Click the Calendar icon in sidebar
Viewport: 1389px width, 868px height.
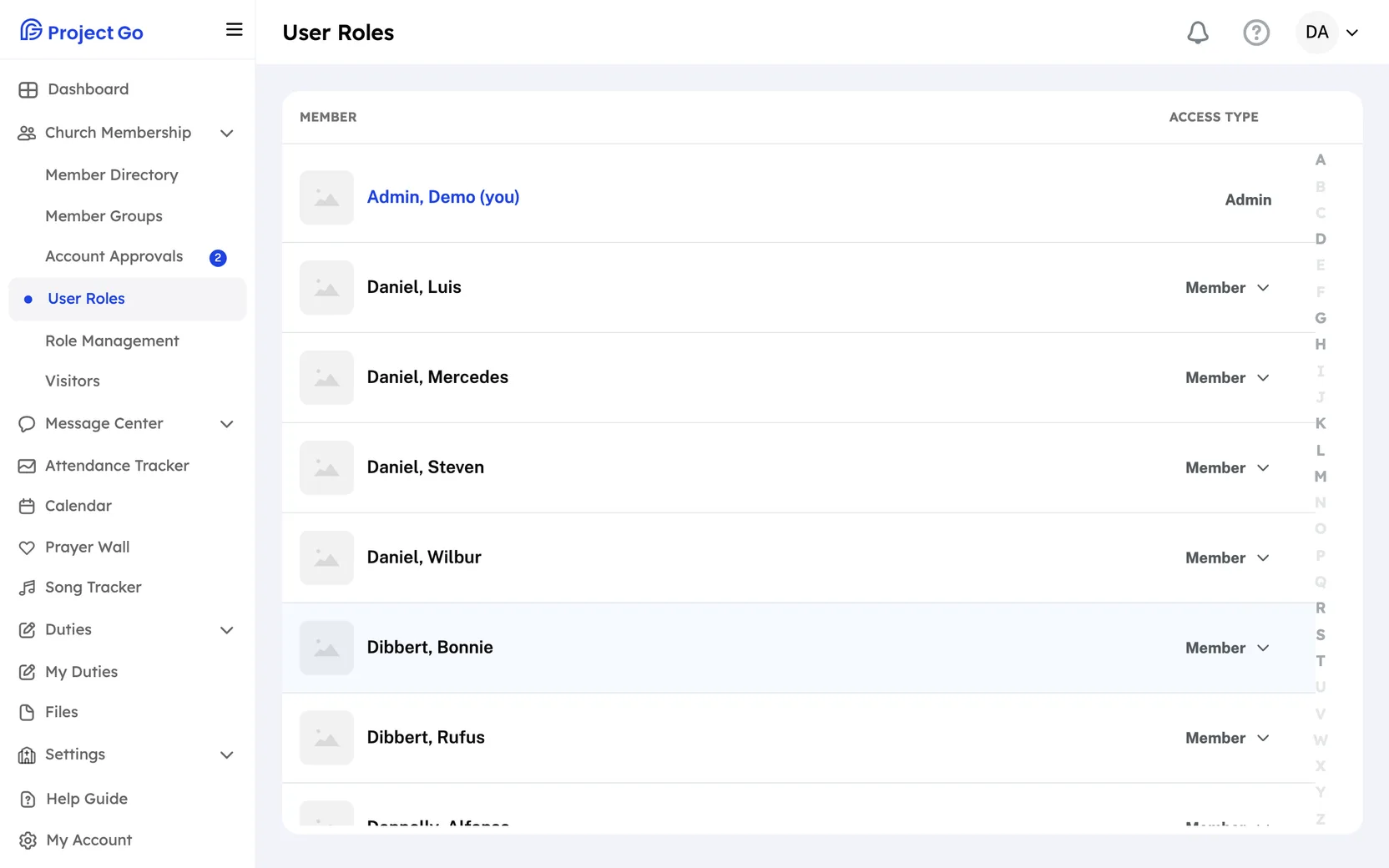pos(27,506)
